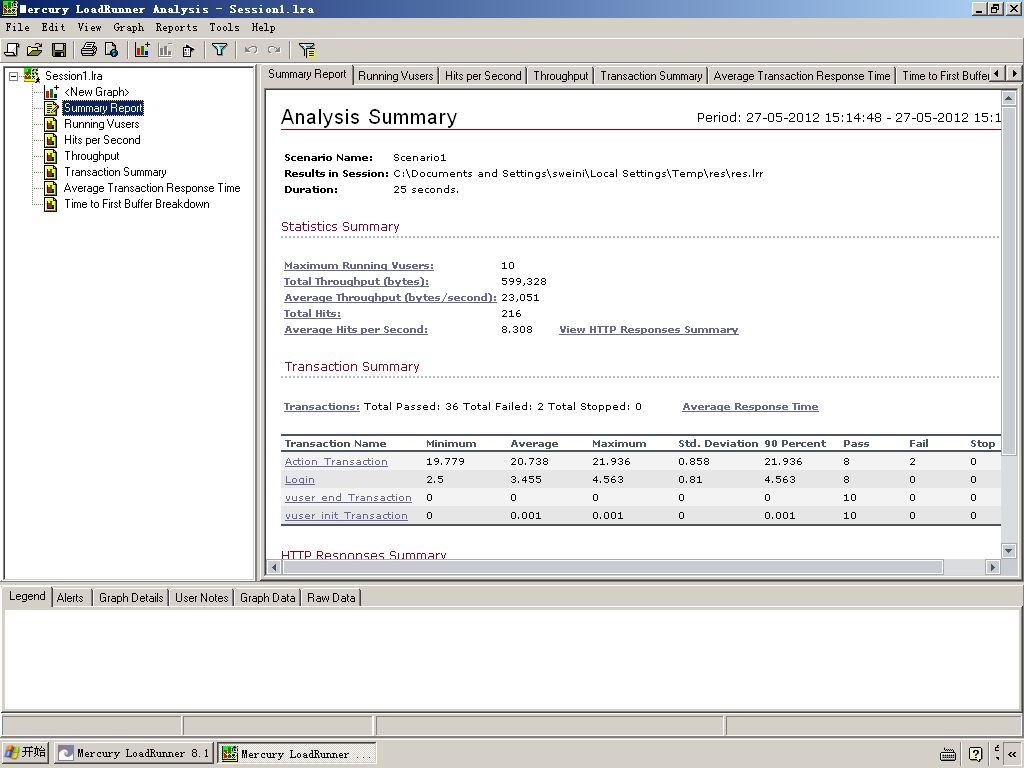Select Throughput in the session tree
Screen dimensions: 1024x768
(91, 156)
